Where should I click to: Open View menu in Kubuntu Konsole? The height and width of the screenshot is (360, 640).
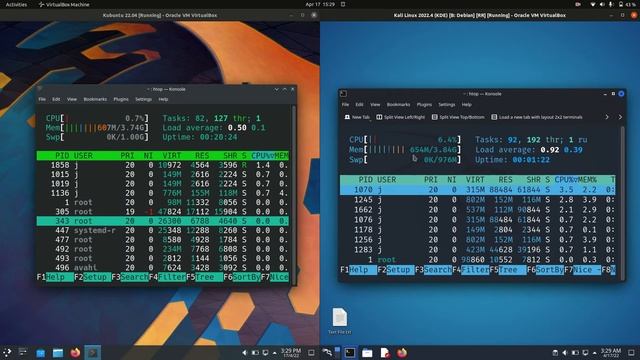coord(72,99)
